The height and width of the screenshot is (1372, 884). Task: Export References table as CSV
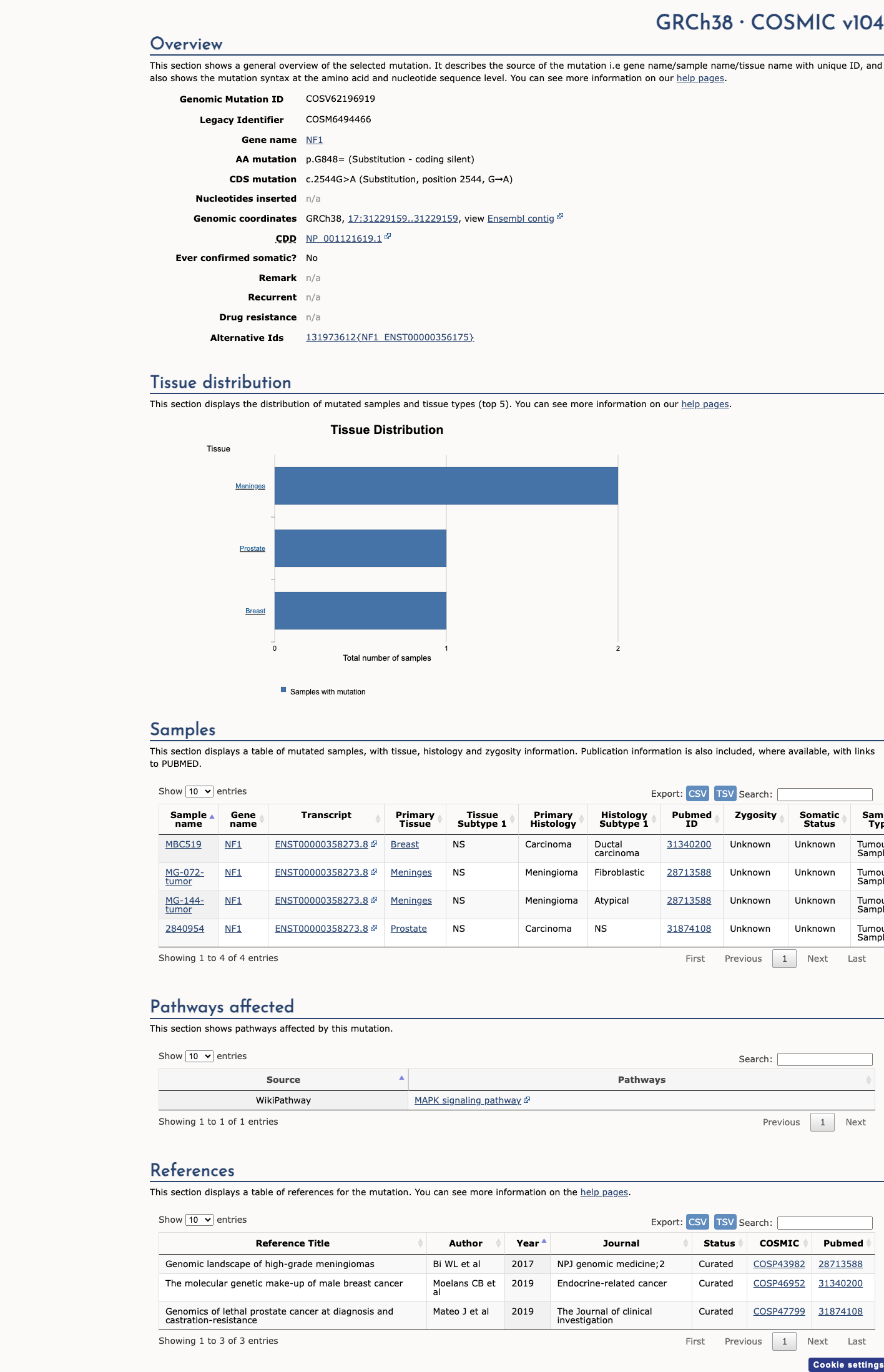click(697, 1221)
